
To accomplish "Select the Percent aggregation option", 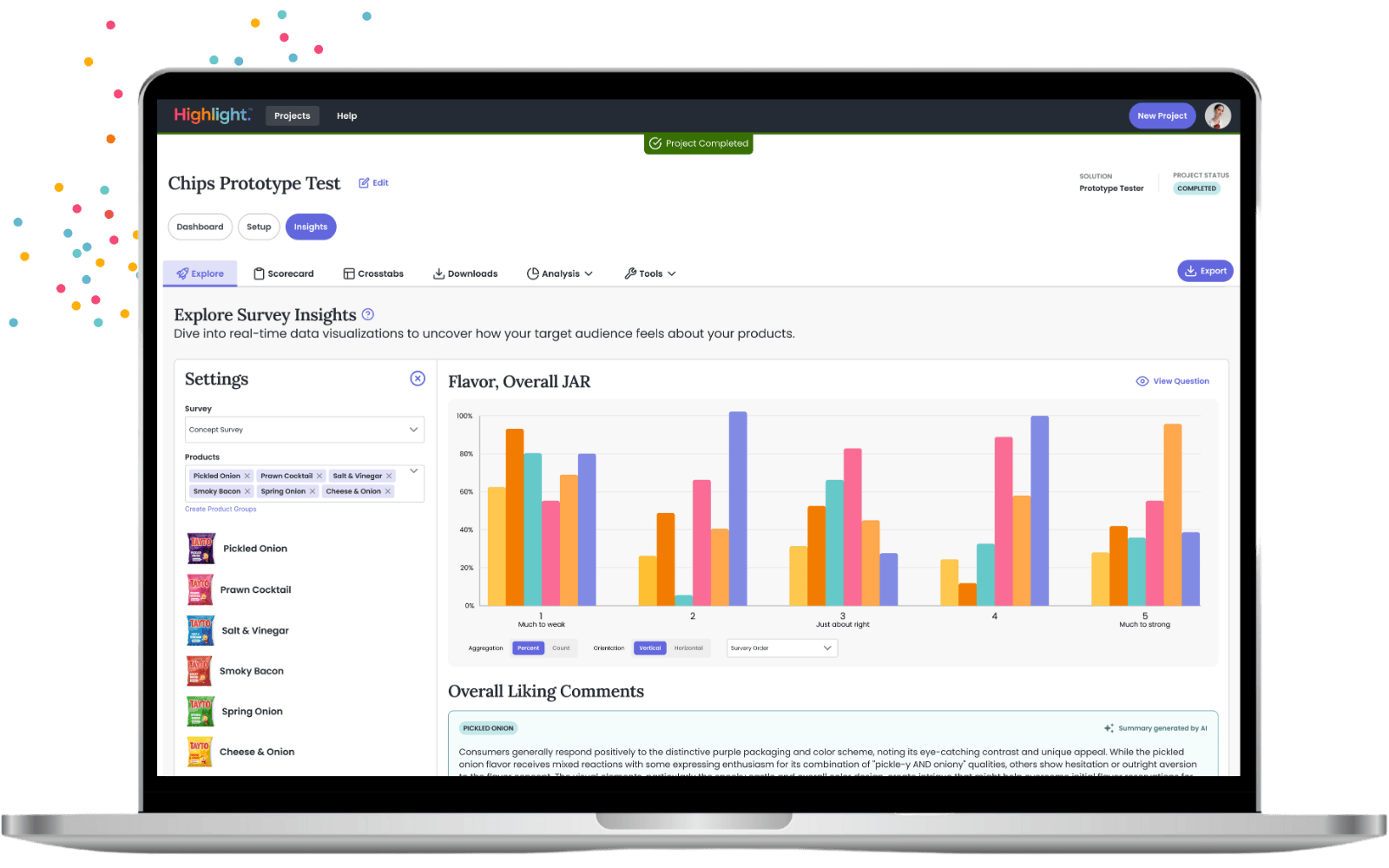I will (528, 648).
